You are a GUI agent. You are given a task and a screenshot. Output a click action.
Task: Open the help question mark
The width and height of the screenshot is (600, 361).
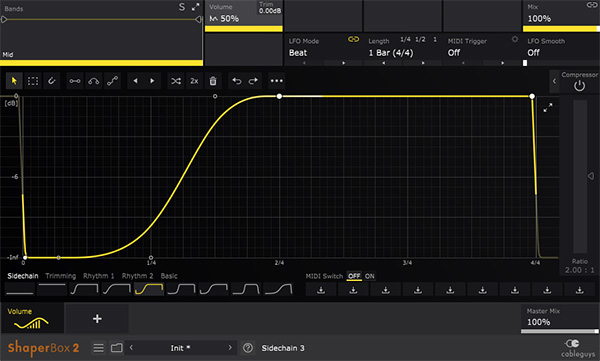click(248, 348)
